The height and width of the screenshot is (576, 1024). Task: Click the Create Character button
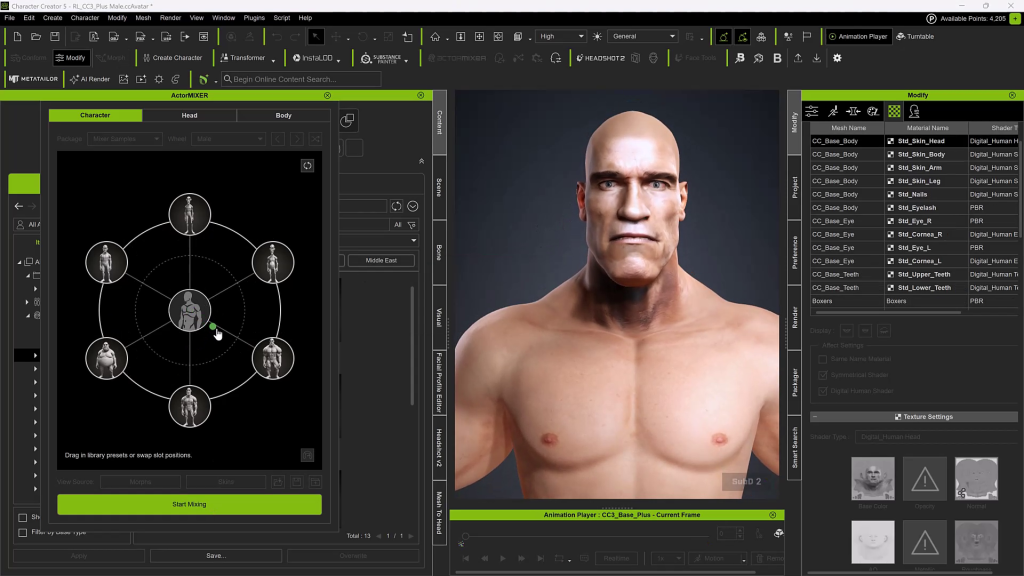point(171,58)
